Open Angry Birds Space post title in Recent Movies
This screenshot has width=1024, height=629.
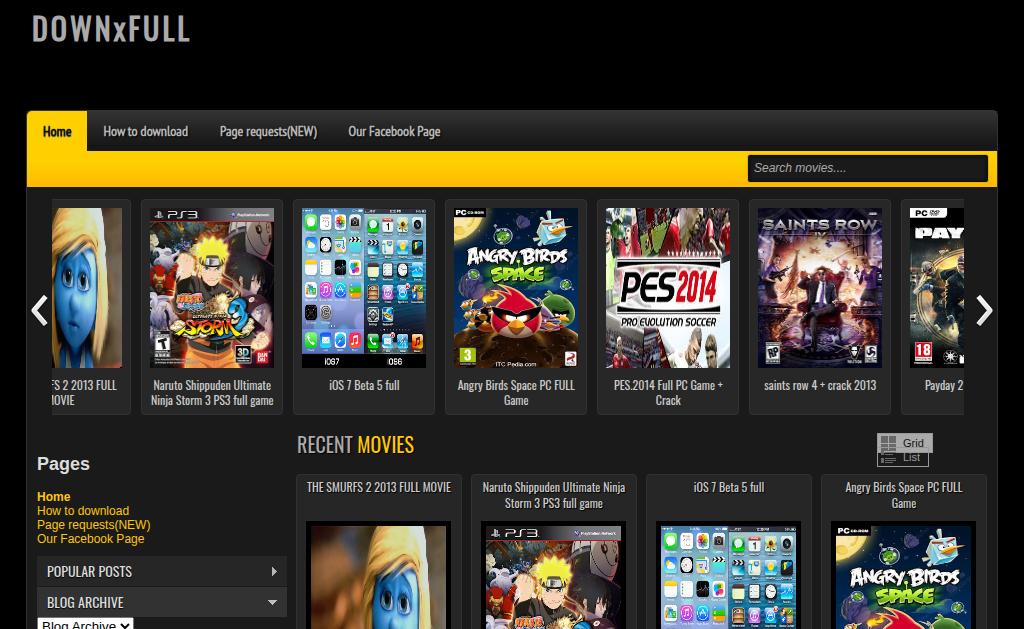coord(904,495)
